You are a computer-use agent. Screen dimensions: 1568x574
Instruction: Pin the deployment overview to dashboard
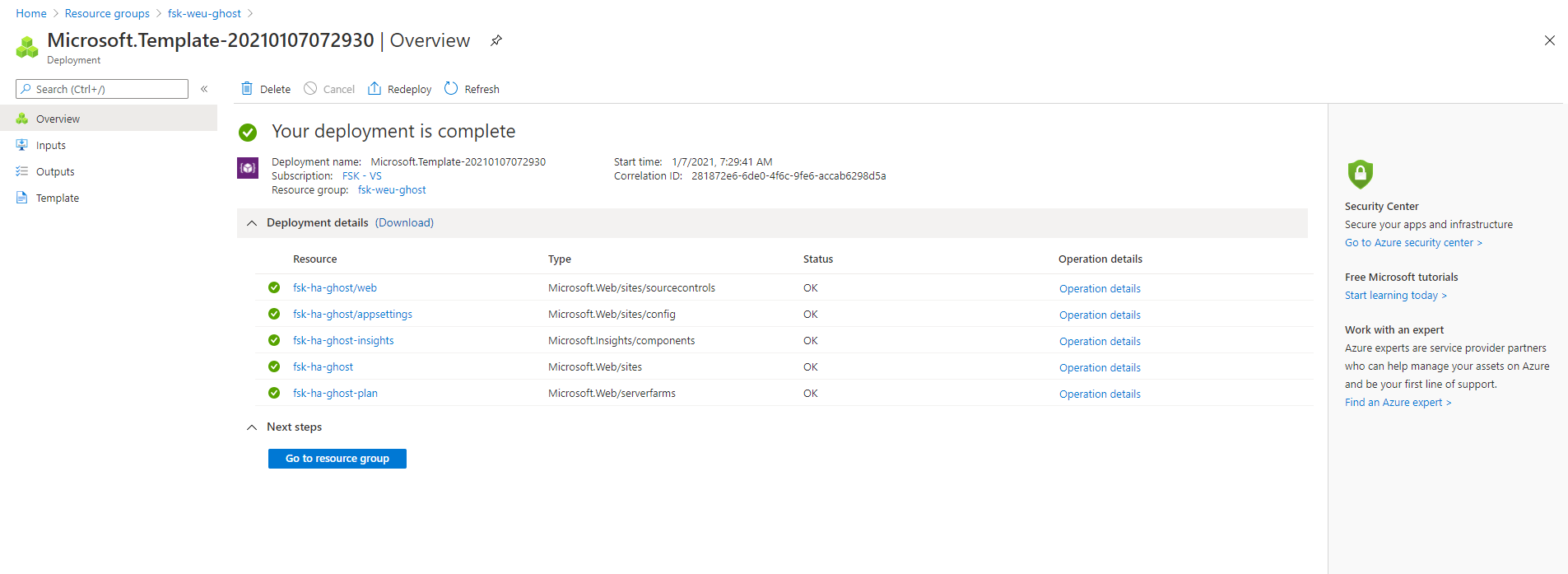tap(496, 40)
